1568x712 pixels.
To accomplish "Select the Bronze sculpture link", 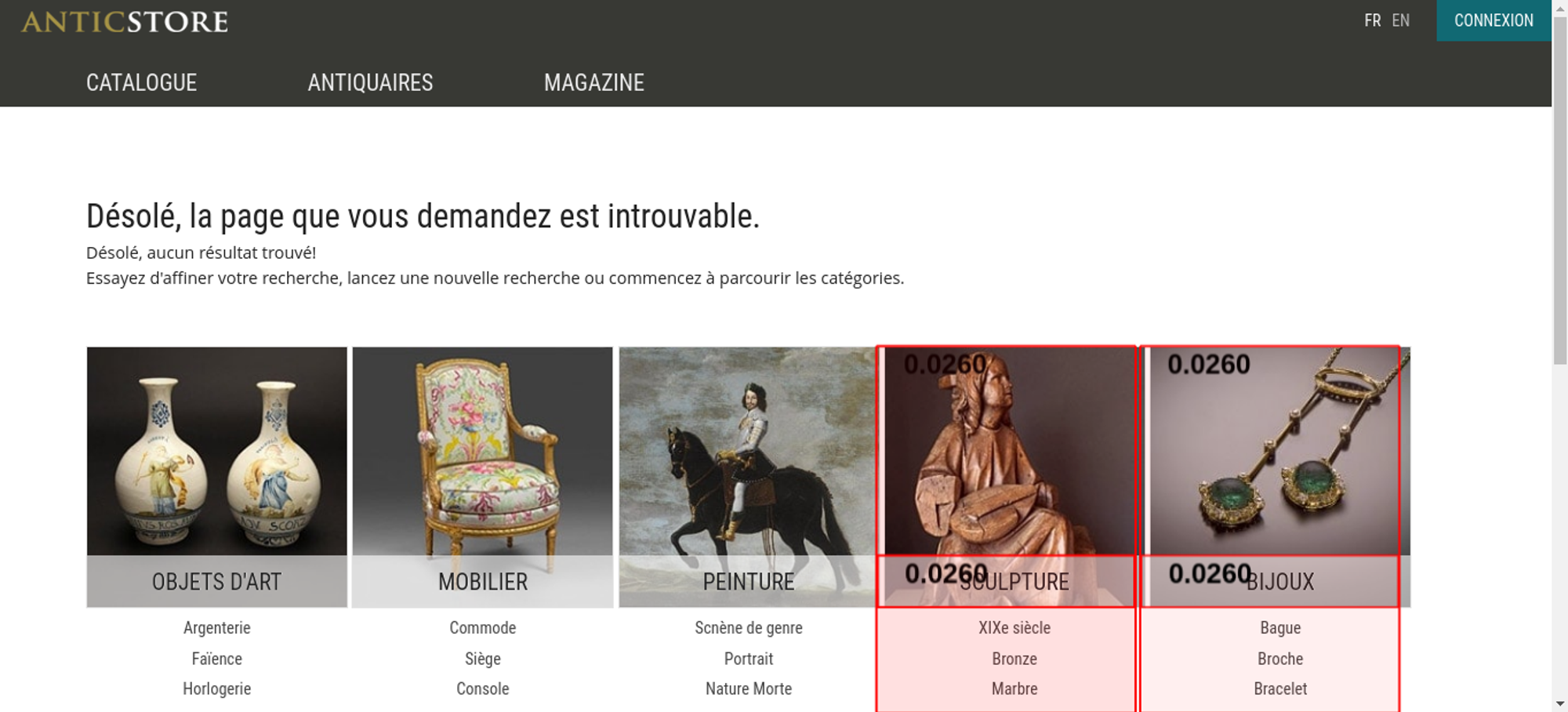I will (1014, 659).
